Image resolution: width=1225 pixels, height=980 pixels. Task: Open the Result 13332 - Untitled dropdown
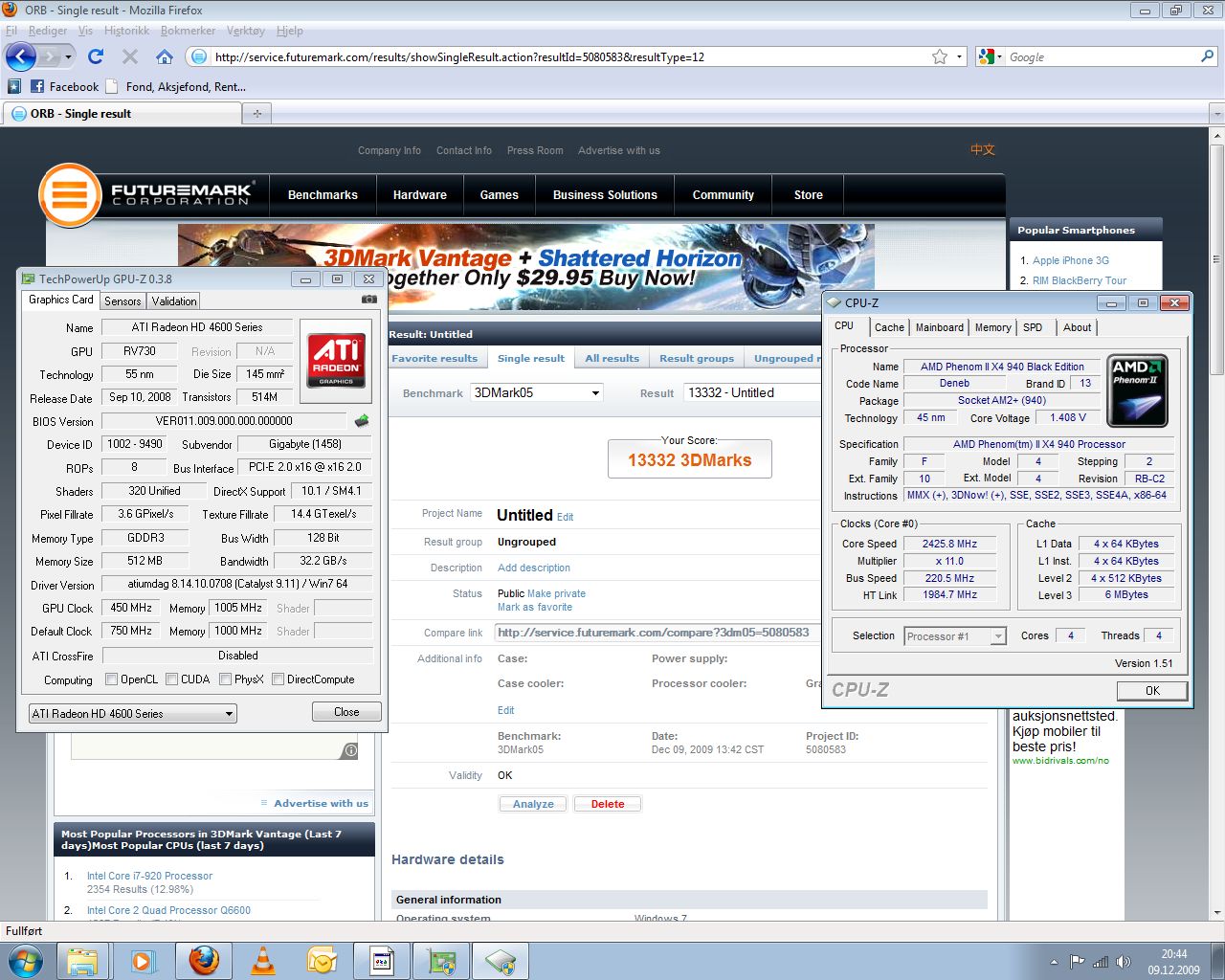click(753, 392)
